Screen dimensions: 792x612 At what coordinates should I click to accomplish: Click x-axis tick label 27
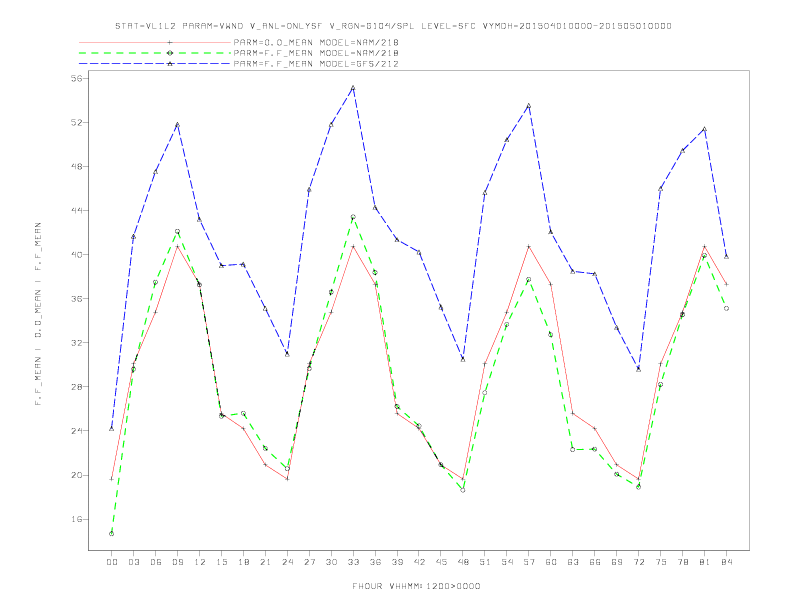pyautogui.click(x=309, y=562)
